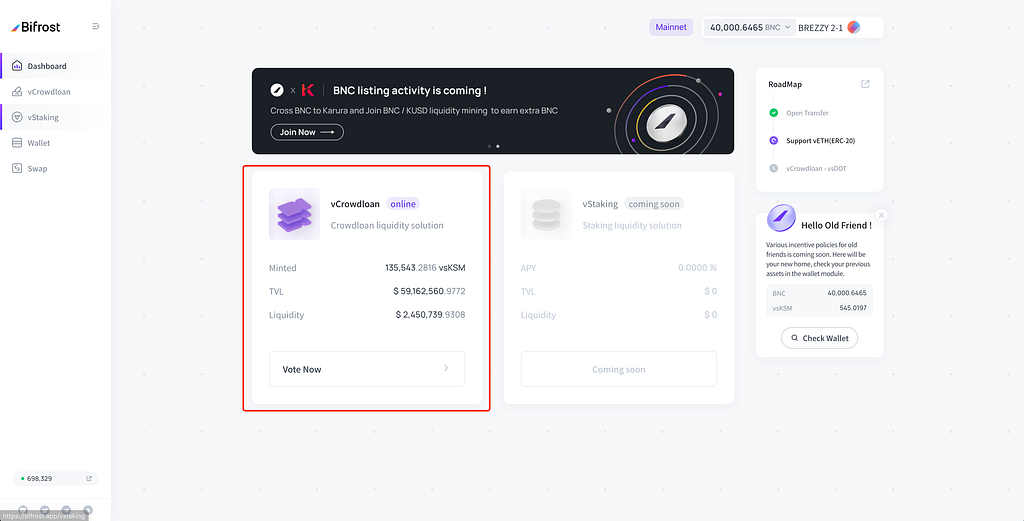The width and height of the screenshot is (1024, 521).
Task: Click the chevron arrow in Vote Now
Action: tap(446, 368)
